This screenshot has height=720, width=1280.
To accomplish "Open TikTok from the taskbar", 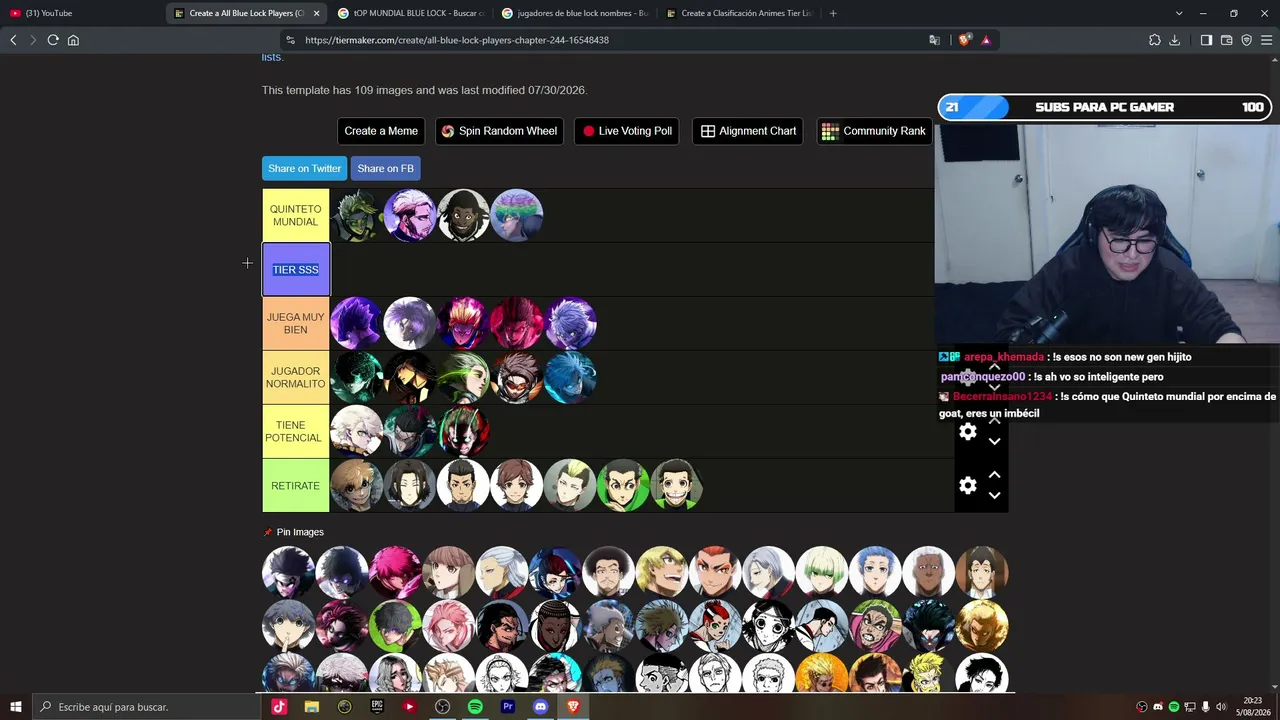I will pos(279,707).
